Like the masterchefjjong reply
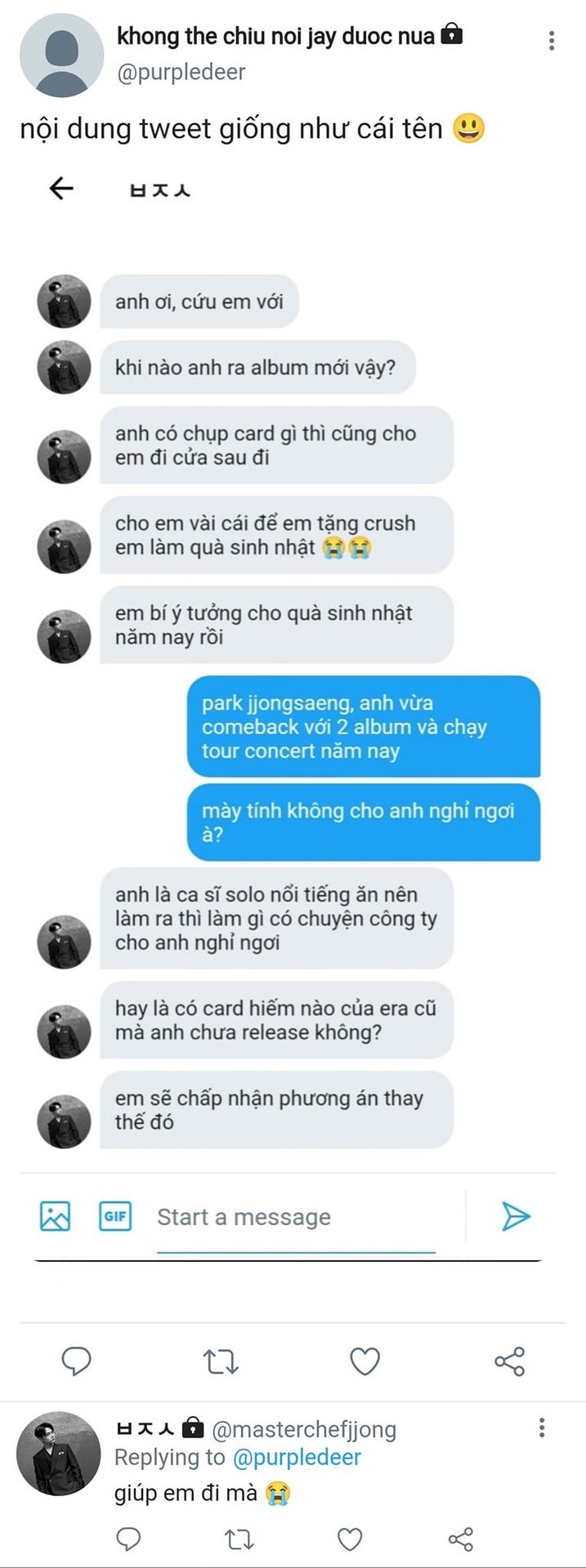This screenshot has height=1568, width=586. [x=350, y=1539]
